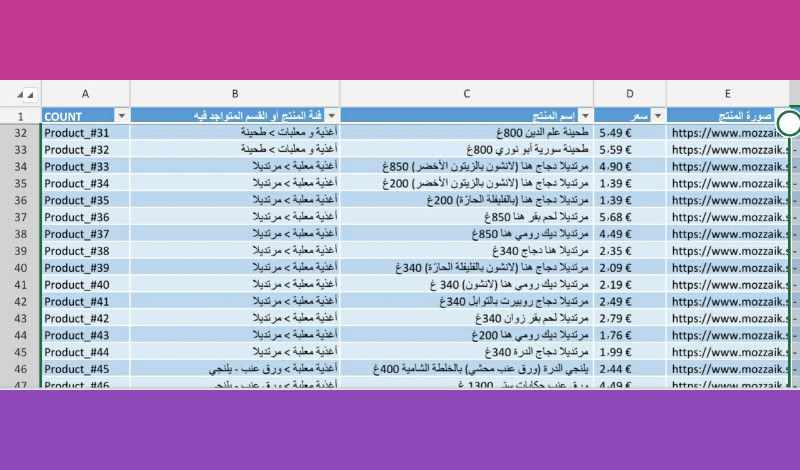Open mozzaik link in row 44
This screenshot has height=470, width=800.
pos(728,335)
